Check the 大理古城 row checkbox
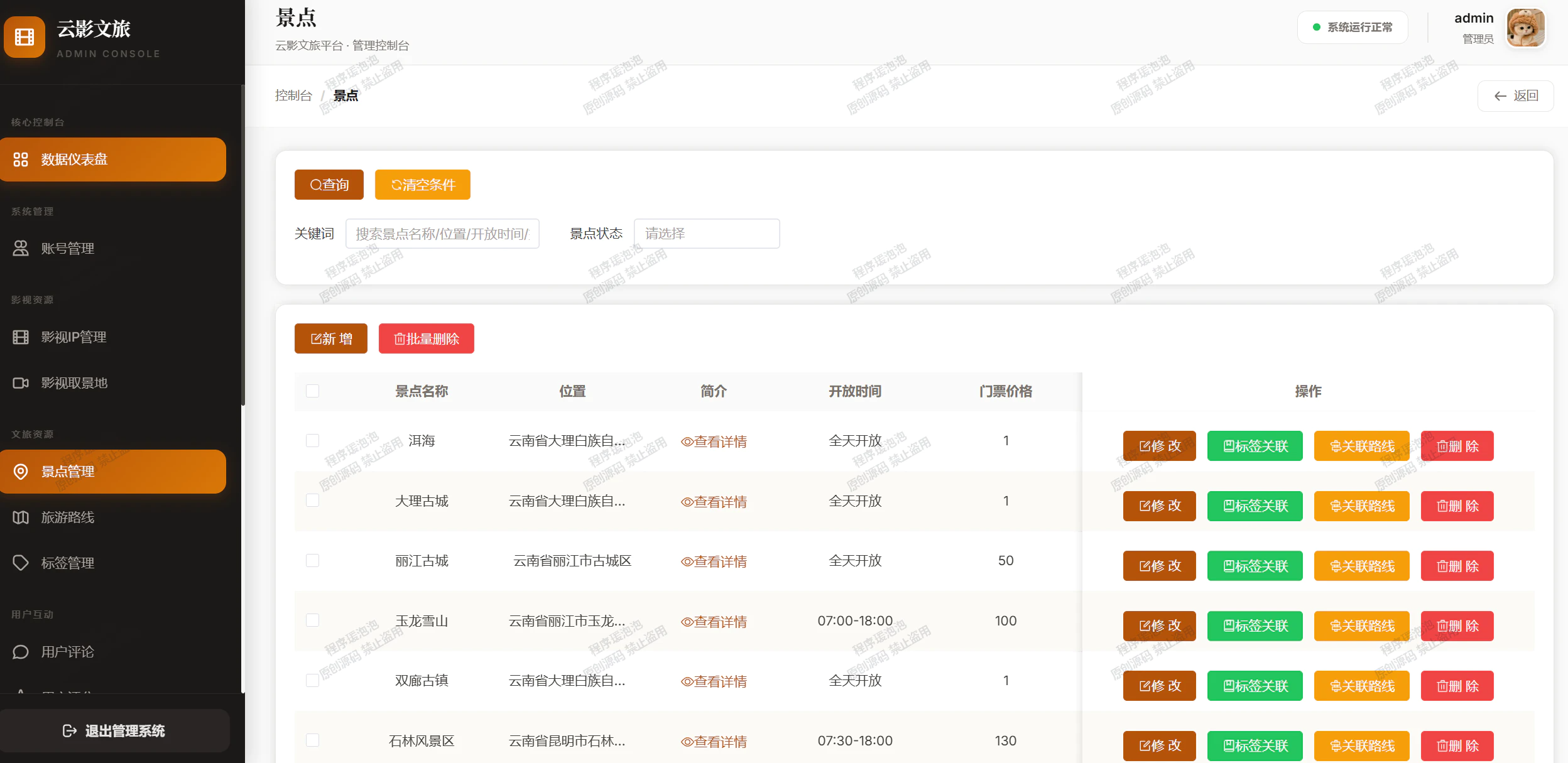 click(x=312, y=501)
